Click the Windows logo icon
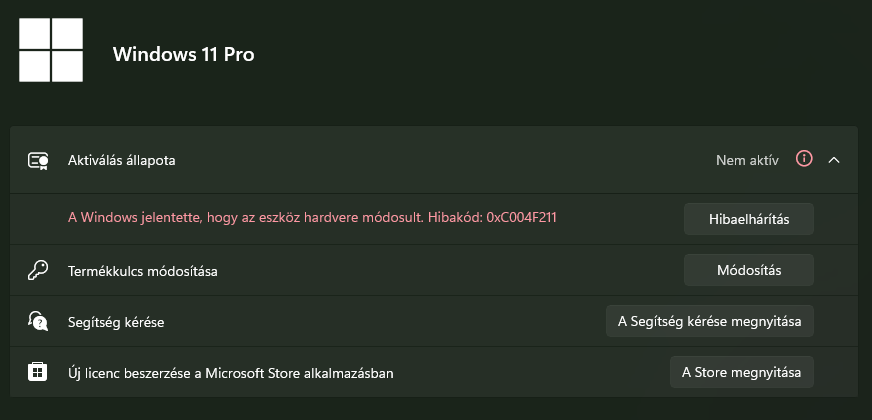This screenshot has height=420, width=872. pos(51,50)
